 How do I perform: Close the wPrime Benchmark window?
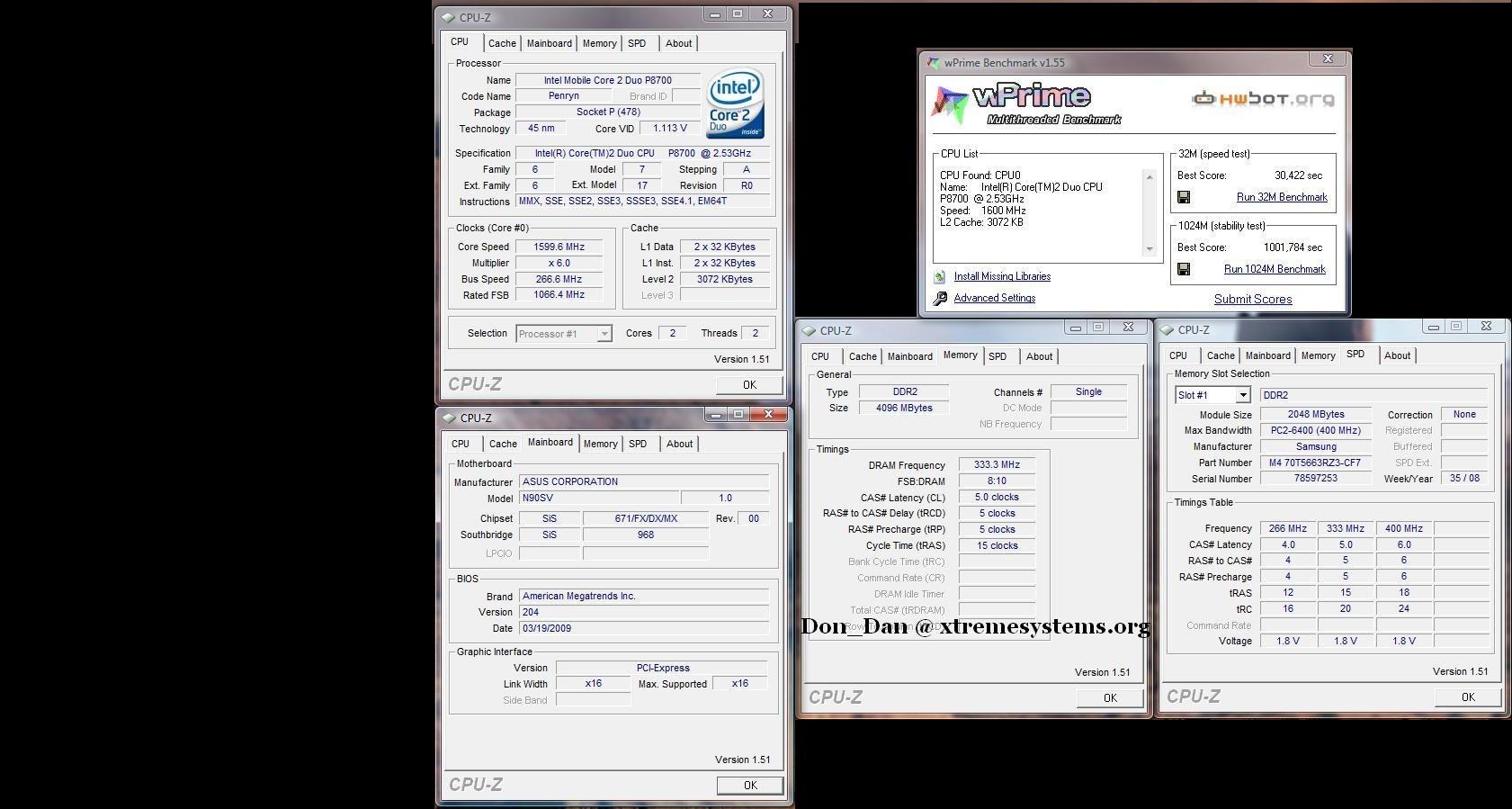(x=1328, y=58)
